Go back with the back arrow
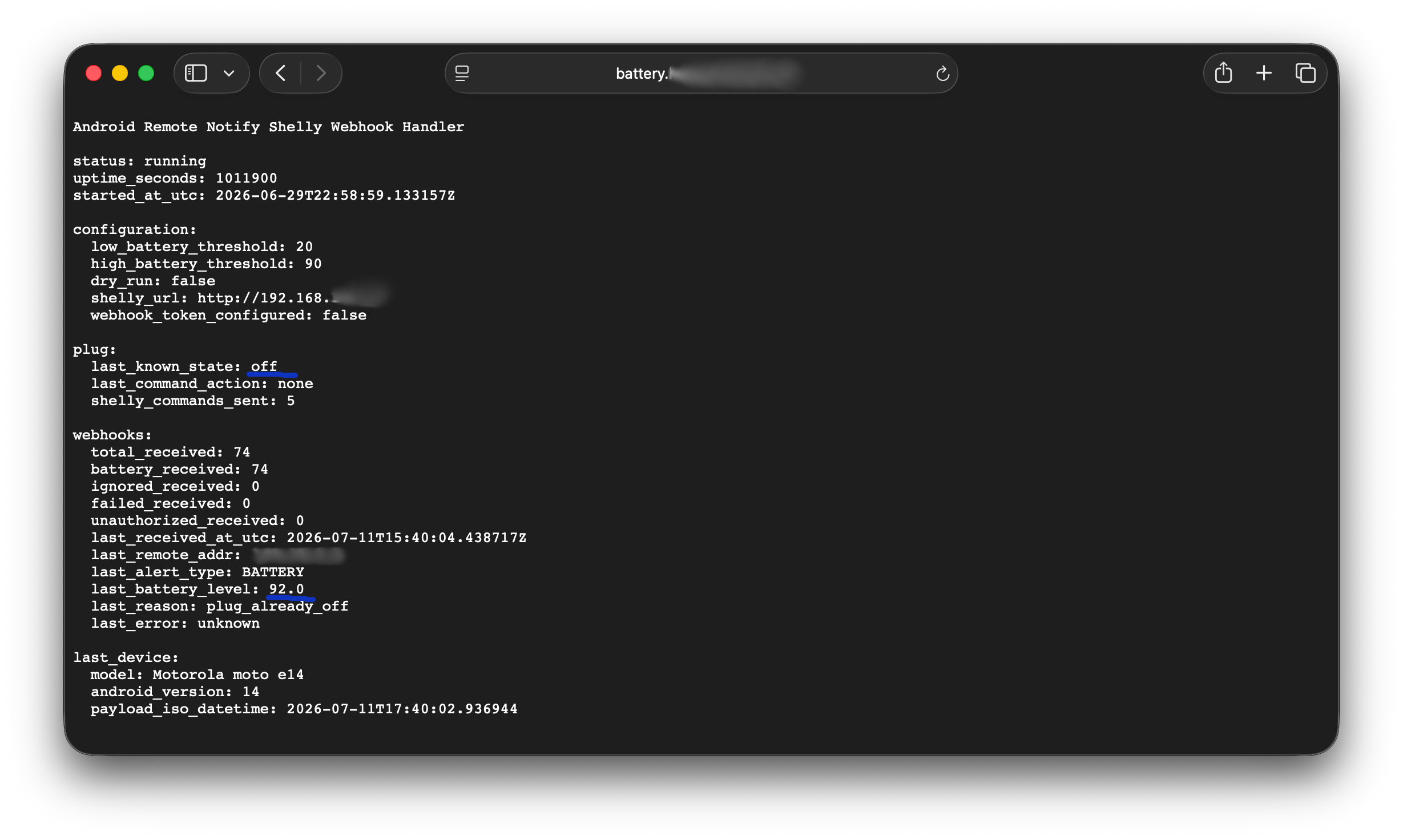Viewport: 1403px width, 840px height. [280, 73]
